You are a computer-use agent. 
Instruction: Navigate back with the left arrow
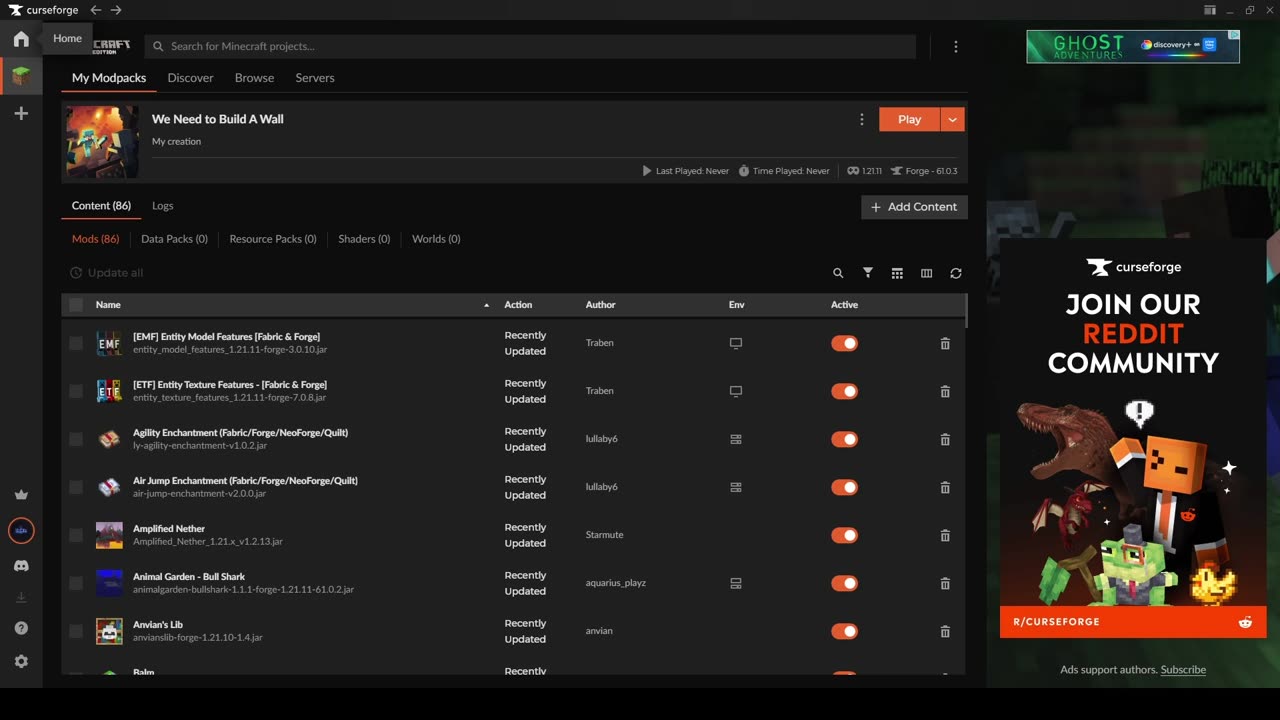(x=95, y=10)
